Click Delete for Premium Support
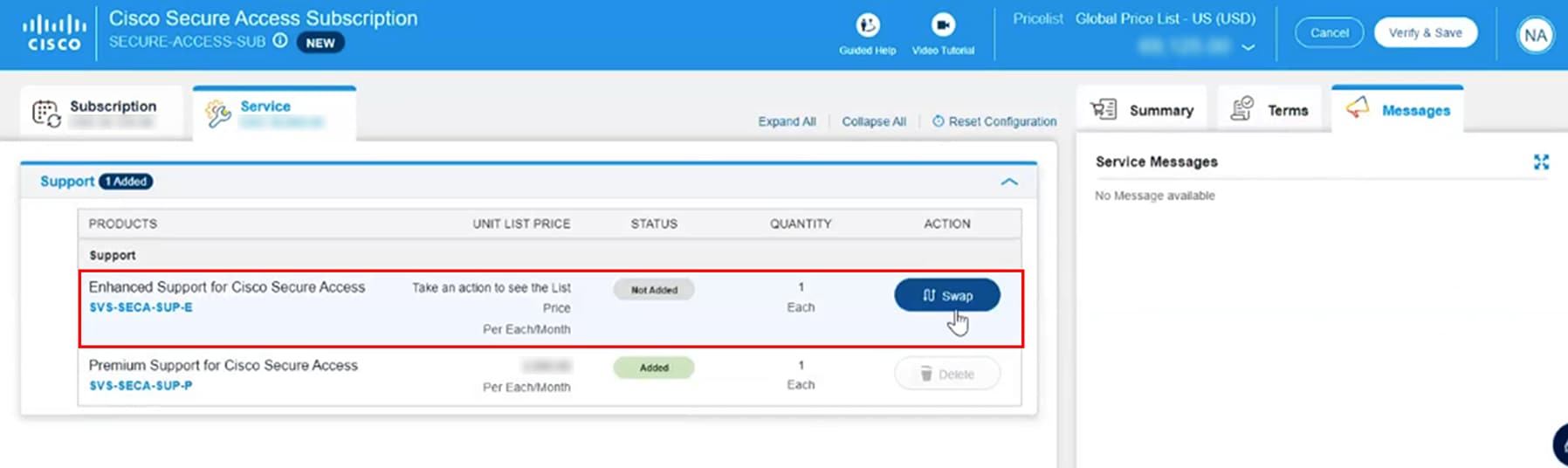The height and width of the screenshot is (468, 1568). click(x=947, y=374)
